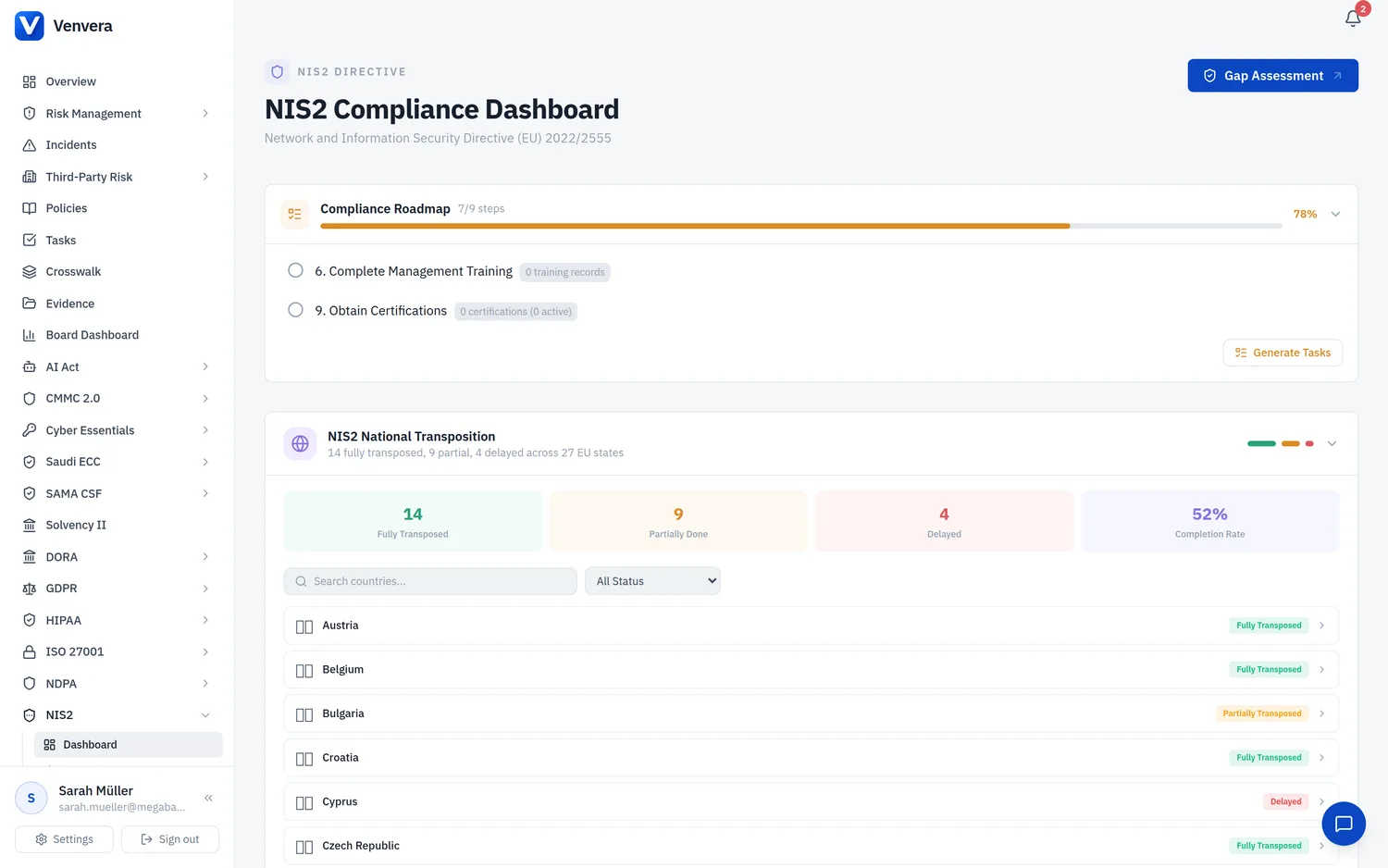The image size is (1388, 868).
Task: Click the Policies book icon
Action: pos(30,208)
